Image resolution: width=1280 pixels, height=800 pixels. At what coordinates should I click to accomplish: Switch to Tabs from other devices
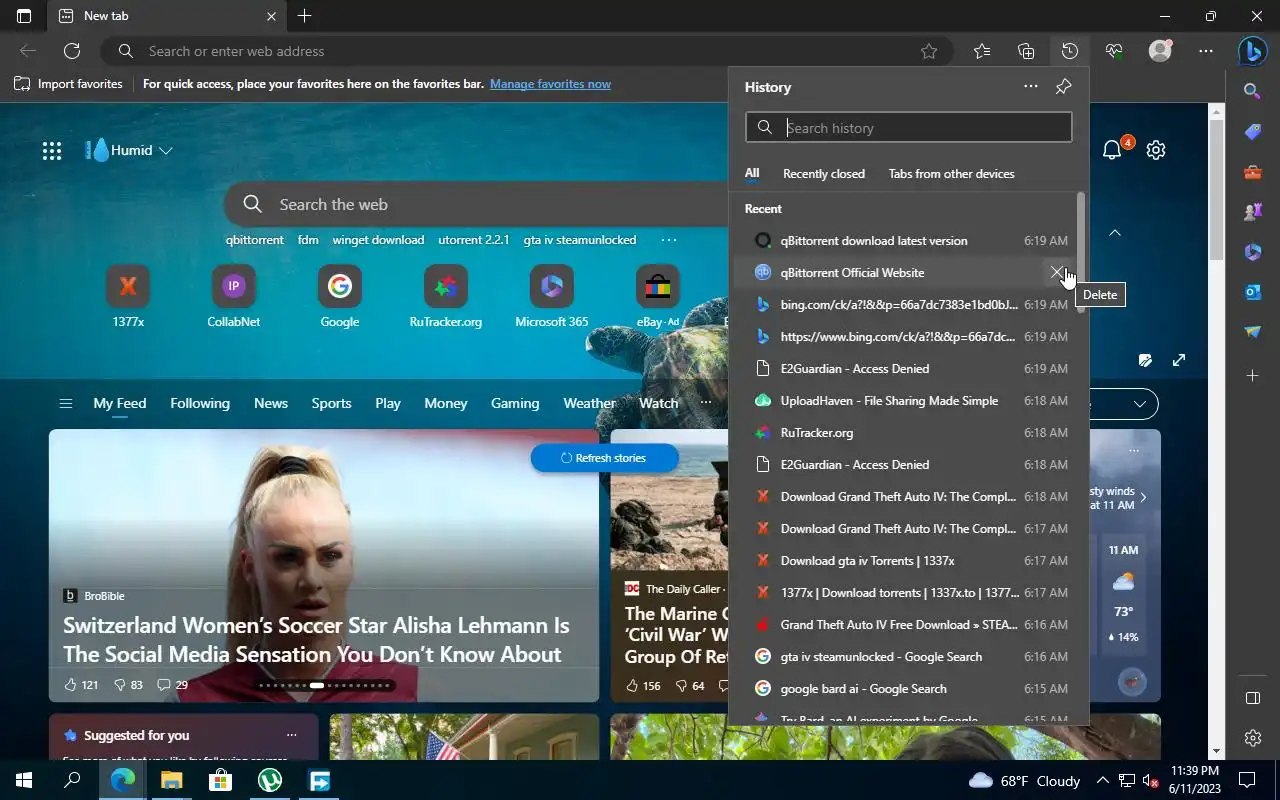tap(951, 174)
